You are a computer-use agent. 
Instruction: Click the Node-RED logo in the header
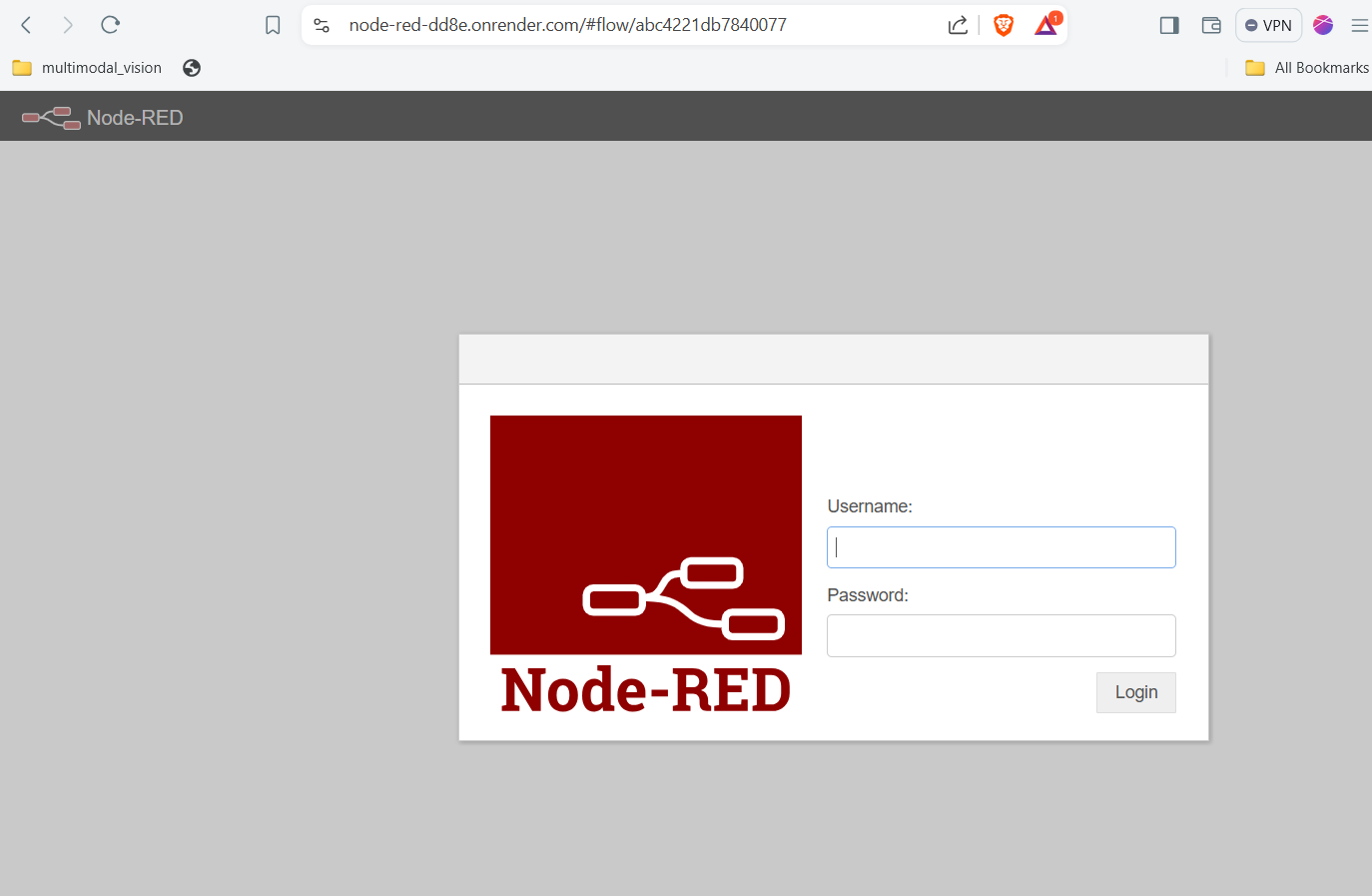(x=51, y=117)
